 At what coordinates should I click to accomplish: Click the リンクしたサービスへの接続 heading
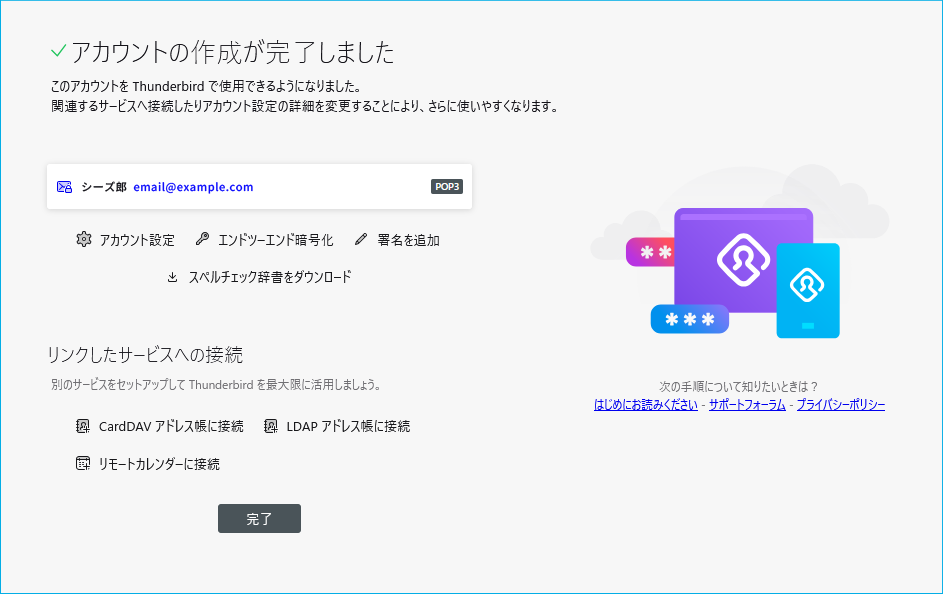[x=145, y=355]
